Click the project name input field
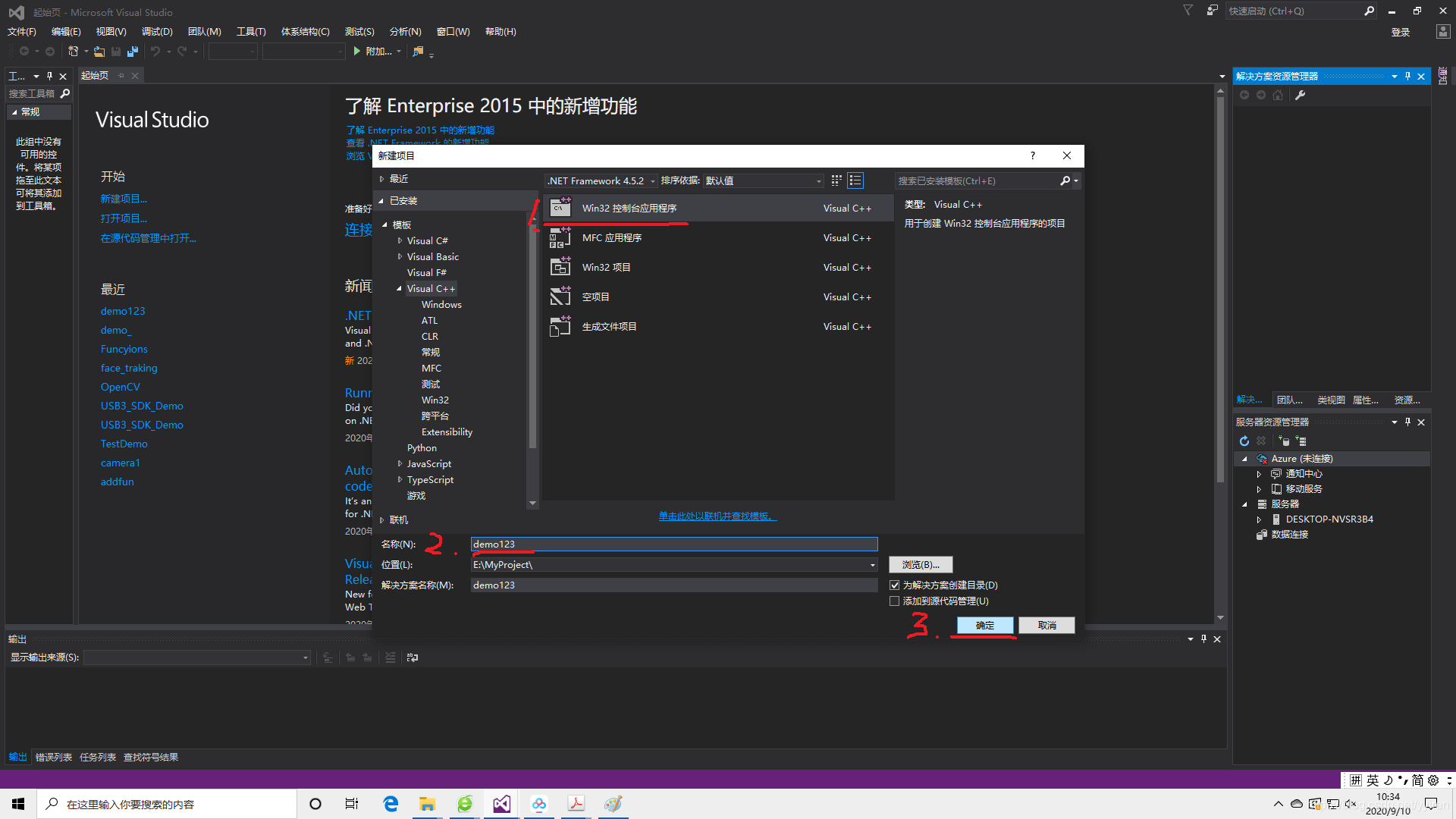The height and width of the screenshot is (819, 1456). point(674,544)
